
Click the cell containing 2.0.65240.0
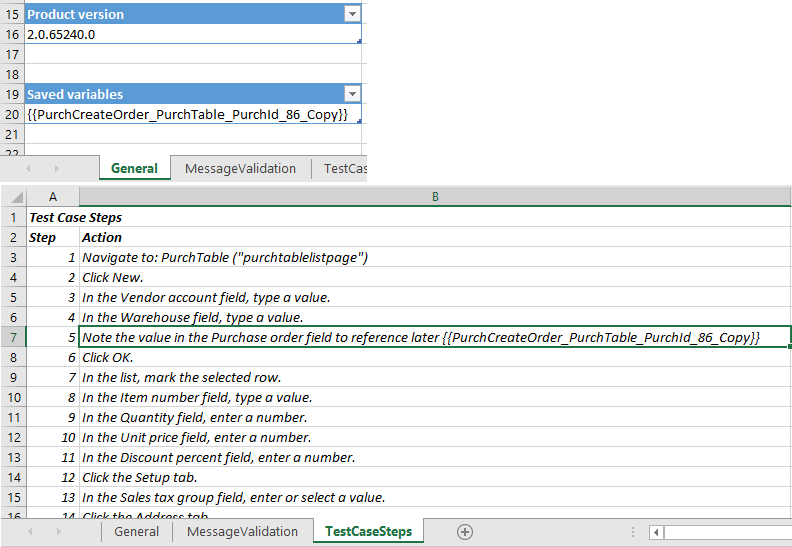tap(190, 34)
